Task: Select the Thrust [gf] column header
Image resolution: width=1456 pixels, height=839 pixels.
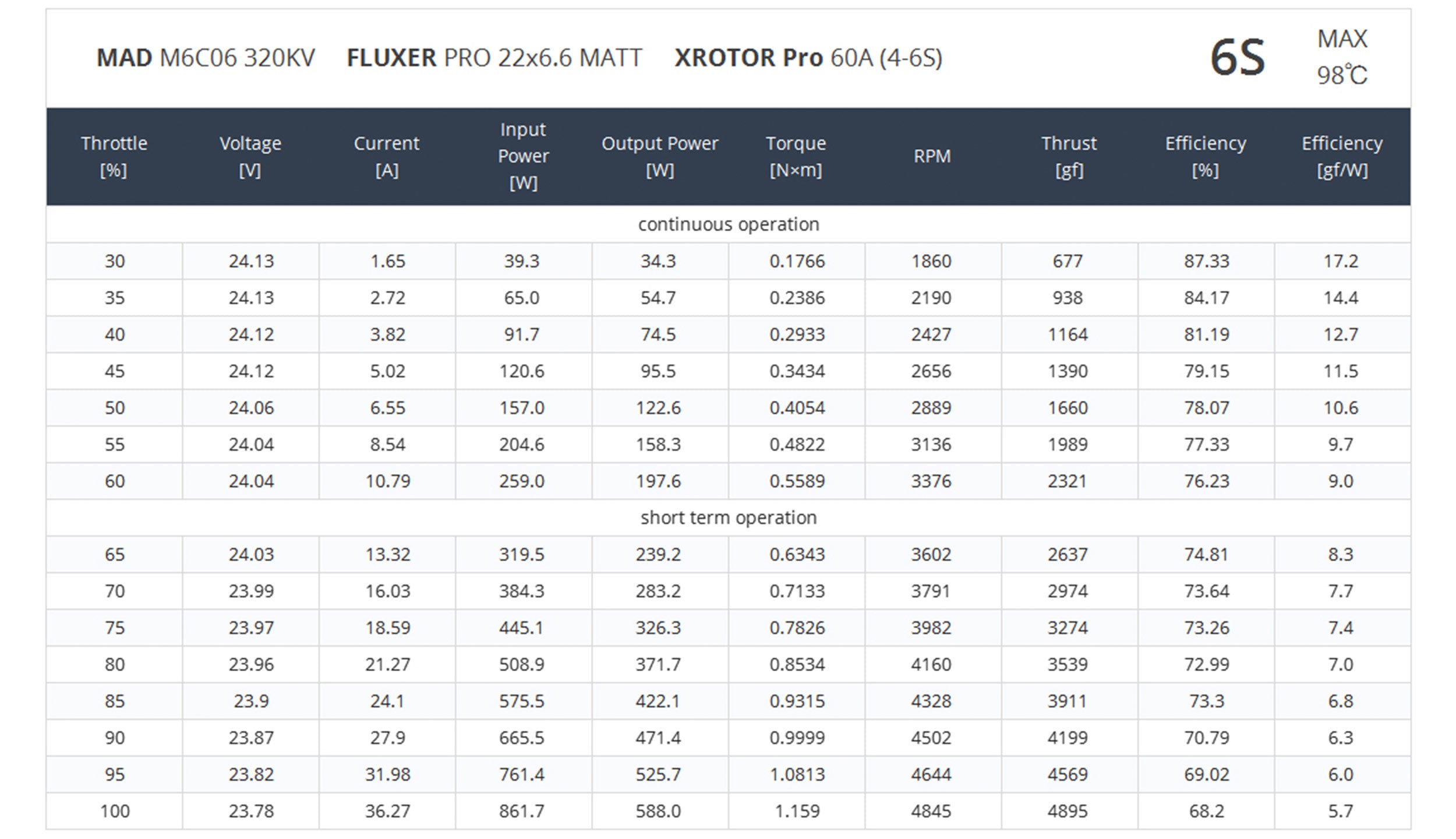Action: coord(1069,156)
